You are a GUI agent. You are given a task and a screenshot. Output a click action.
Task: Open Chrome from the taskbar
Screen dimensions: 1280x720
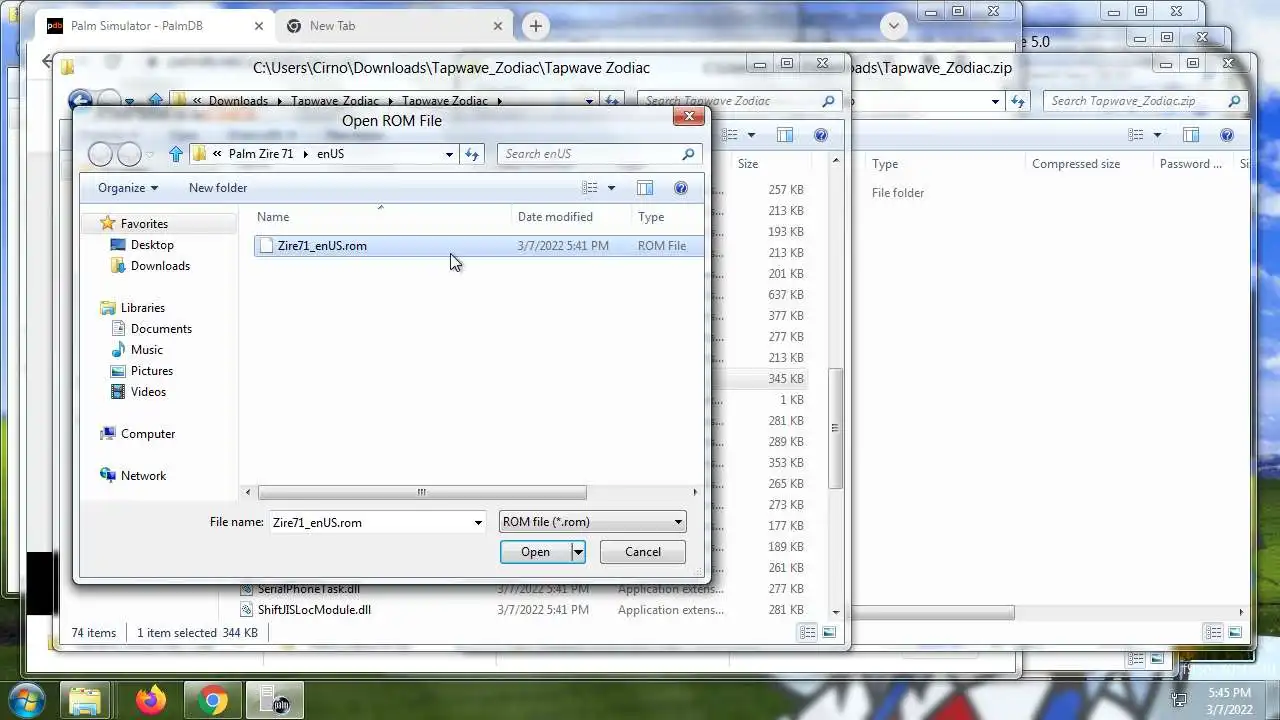coord(212,700)
